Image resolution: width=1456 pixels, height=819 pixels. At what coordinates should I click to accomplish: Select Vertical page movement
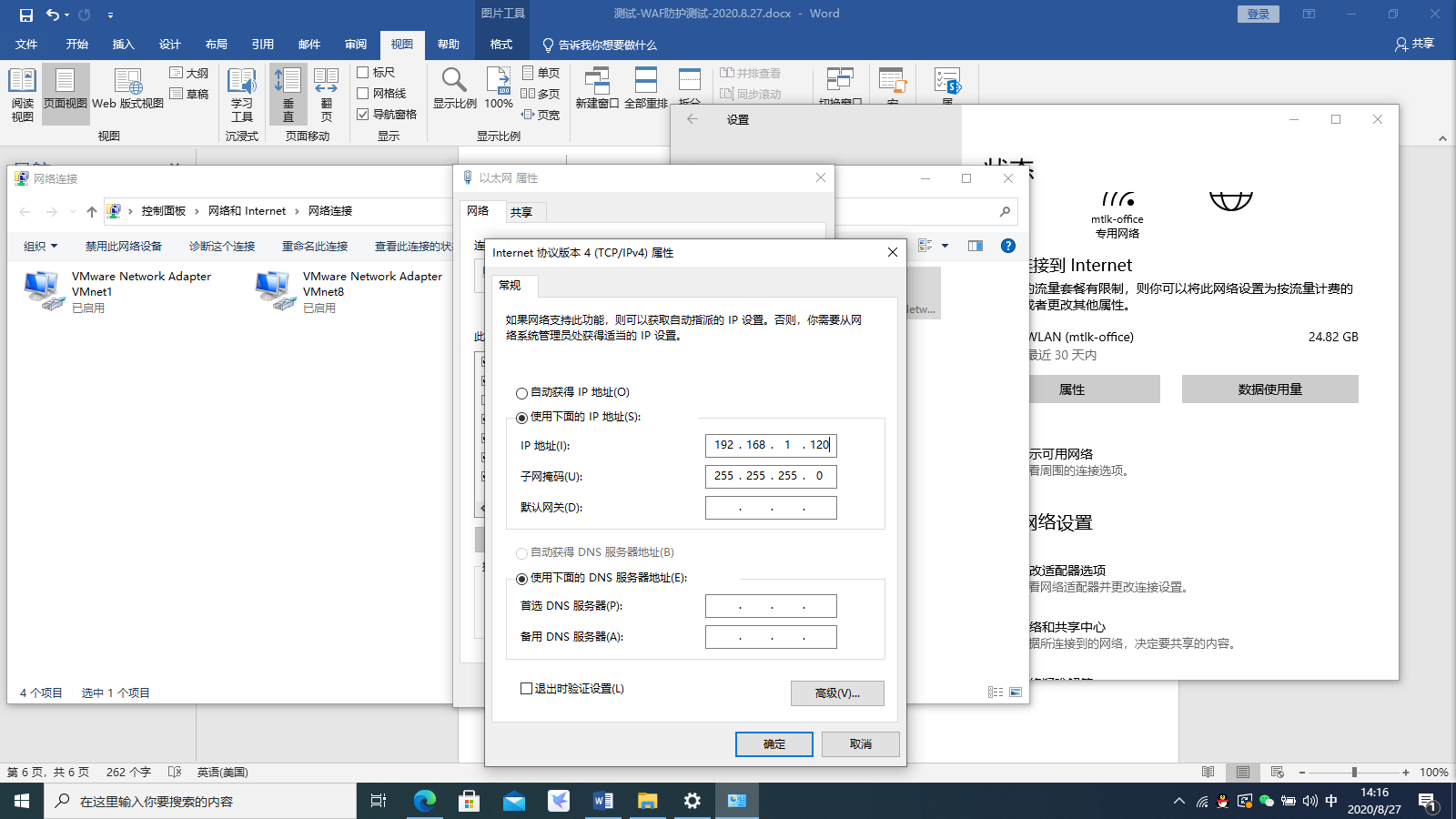click(x=288, y=95)
